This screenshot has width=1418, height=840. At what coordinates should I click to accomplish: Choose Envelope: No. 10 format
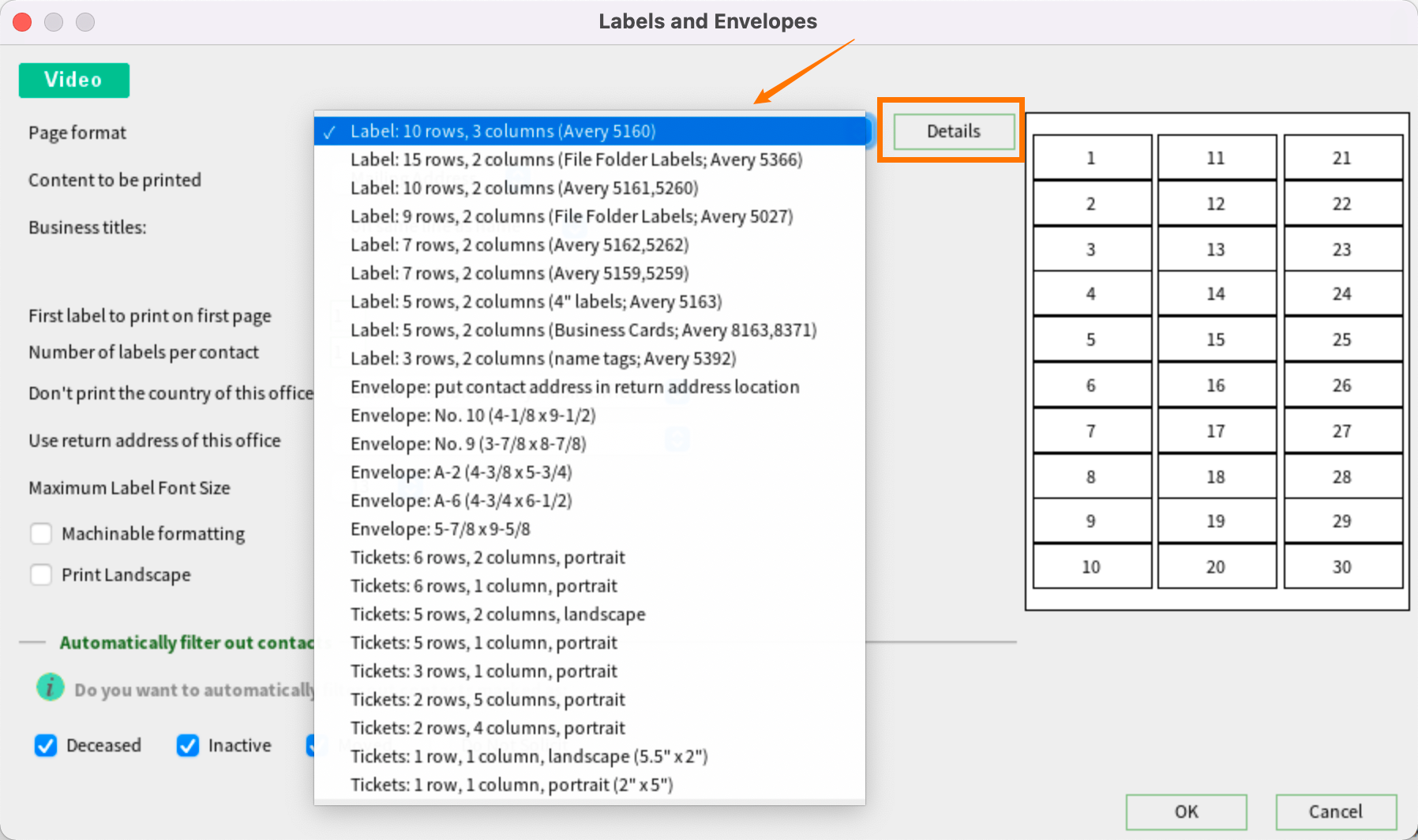[472, 415]
